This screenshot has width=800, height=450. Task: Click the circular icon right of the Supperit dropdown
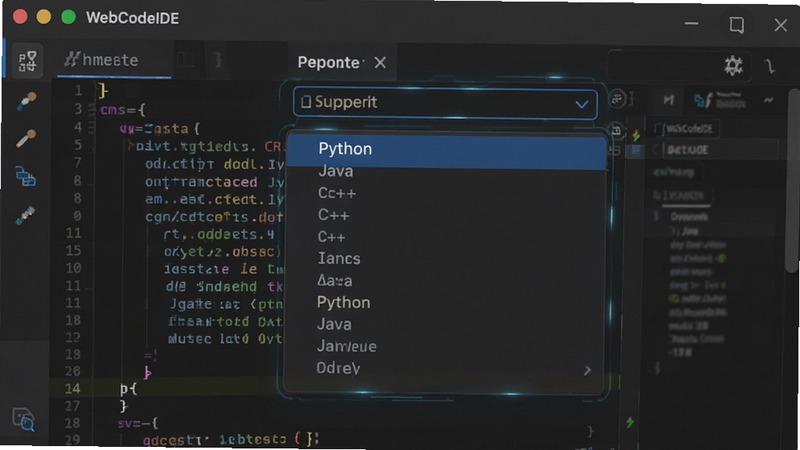click(x=617, y=98)
